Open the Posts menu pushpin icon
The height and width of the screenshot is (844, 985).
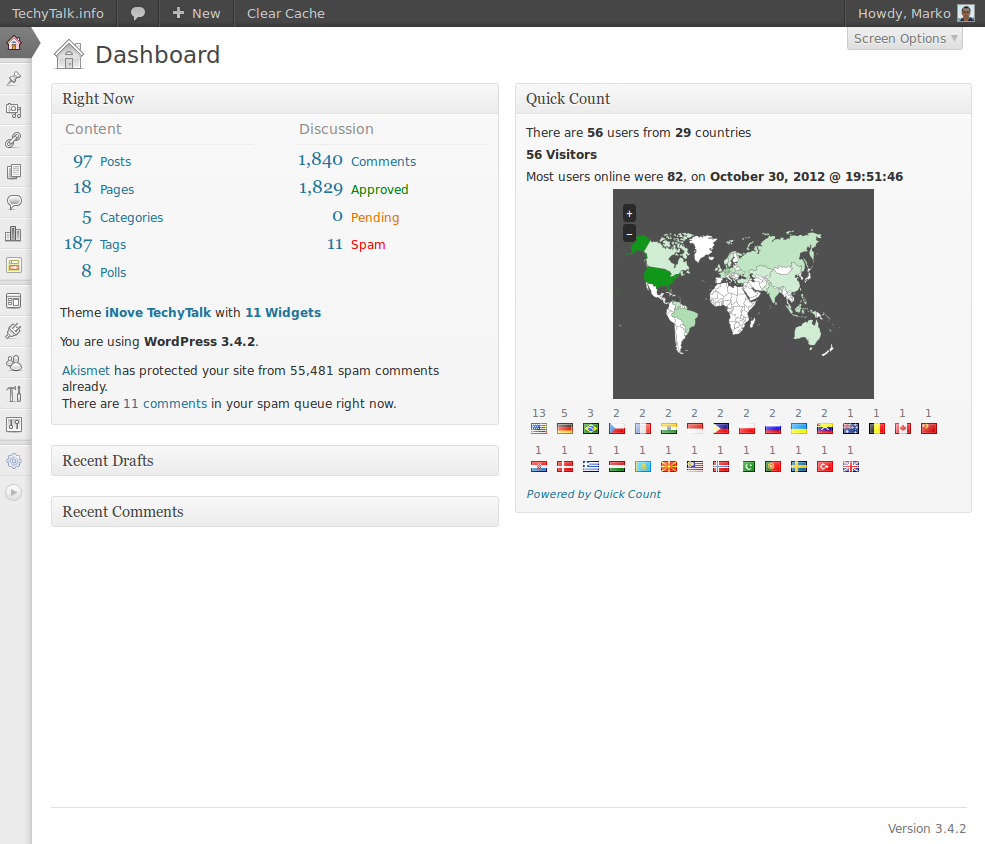[x=14, y=78]
